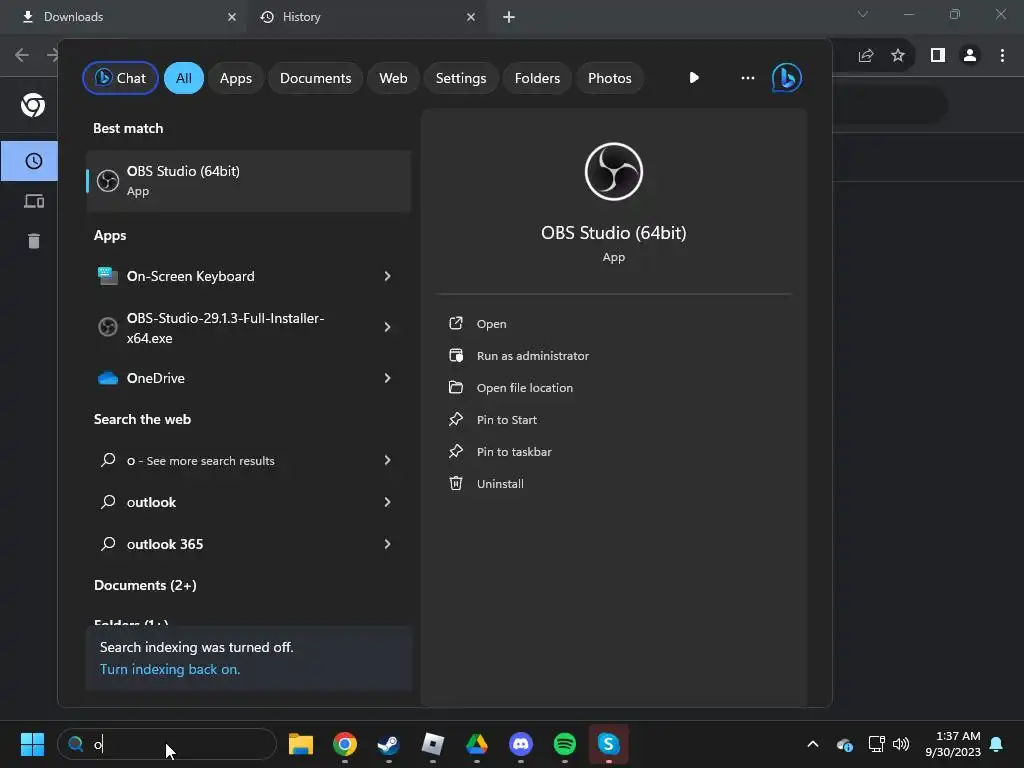Close the Downloads tab in Chrome
The width and height of the screenshot is (1024, 768).
pos(232,17)
